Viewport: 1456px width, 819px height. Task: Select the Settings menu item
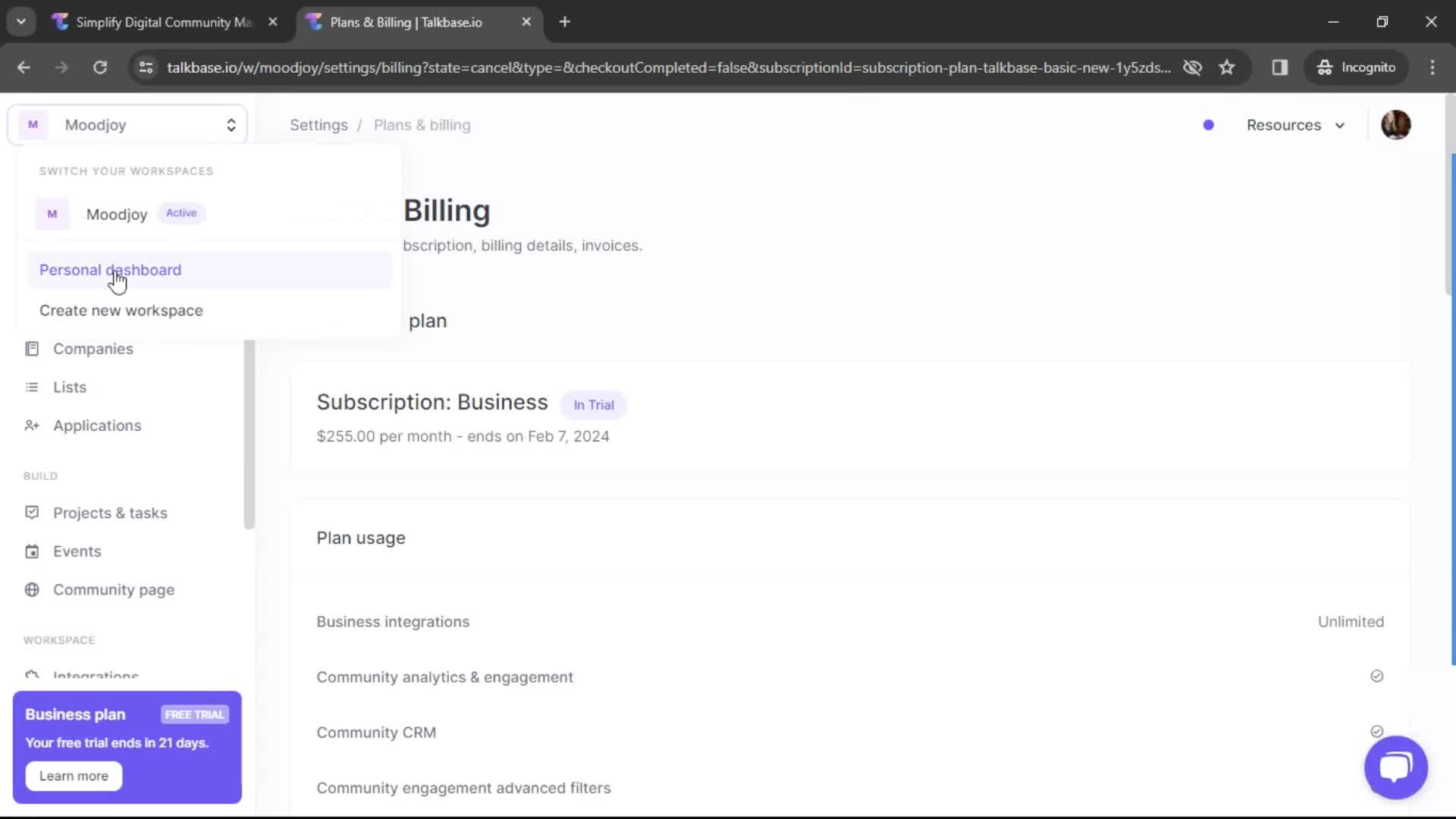point(318,125)
